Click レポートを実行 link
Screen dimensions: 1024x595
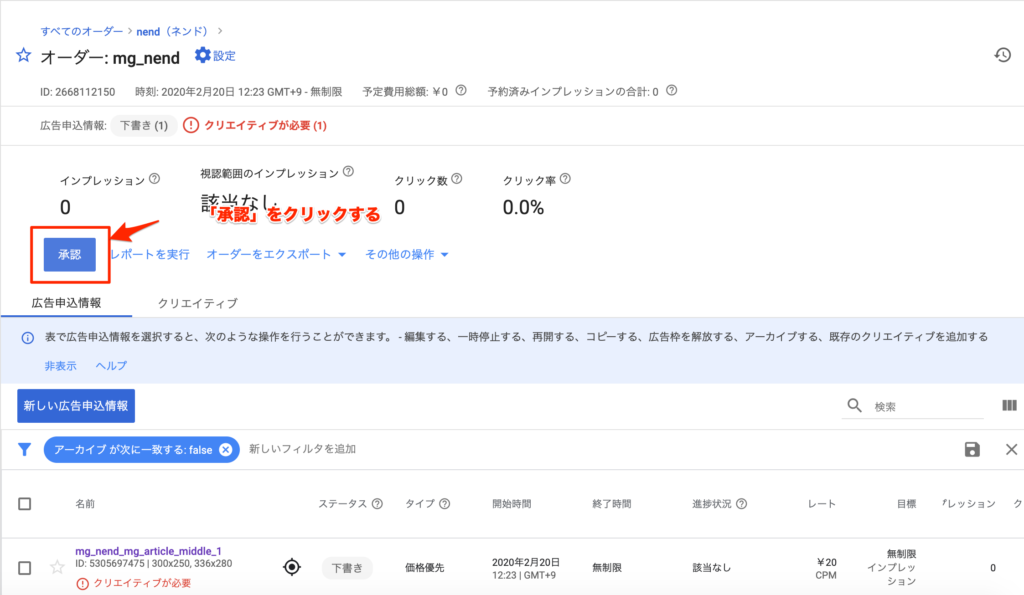tap(150, 254)
